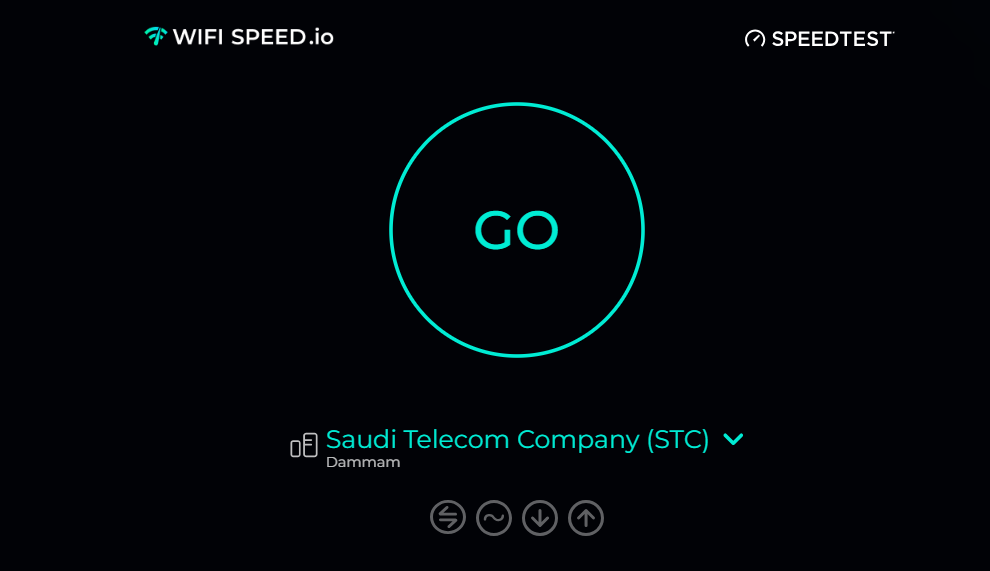The width and height of the screenshot is (990, 571).
Task: Click the SPEEDTEST brand text
Action: click(x=831, y=39)
